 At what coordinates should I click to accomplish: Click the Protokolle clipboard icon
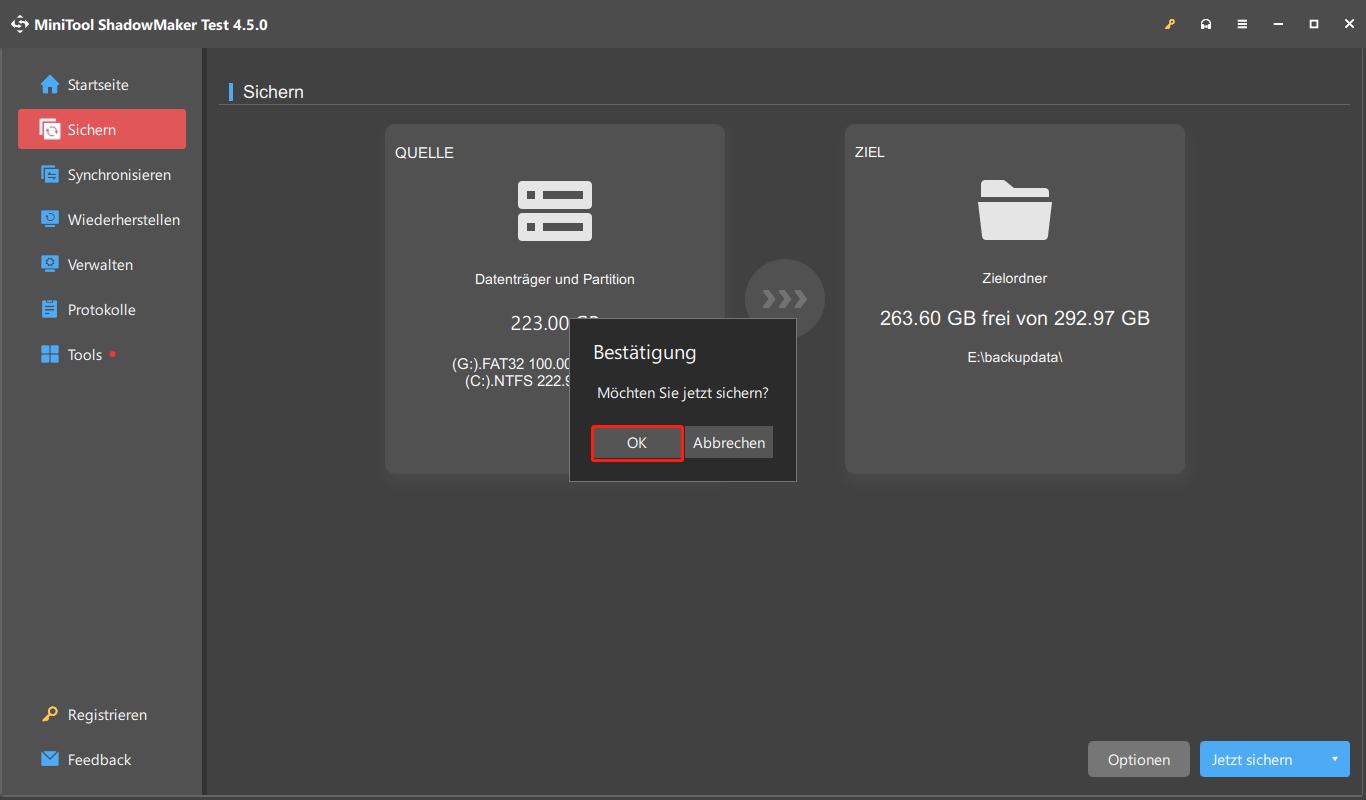(49, 310)
